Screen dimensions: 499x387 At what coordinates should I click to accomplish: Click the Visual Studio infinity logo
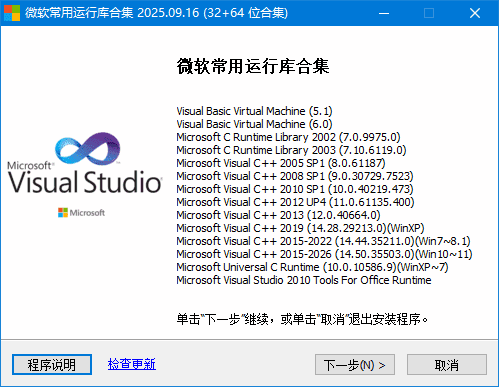(88, 148)
